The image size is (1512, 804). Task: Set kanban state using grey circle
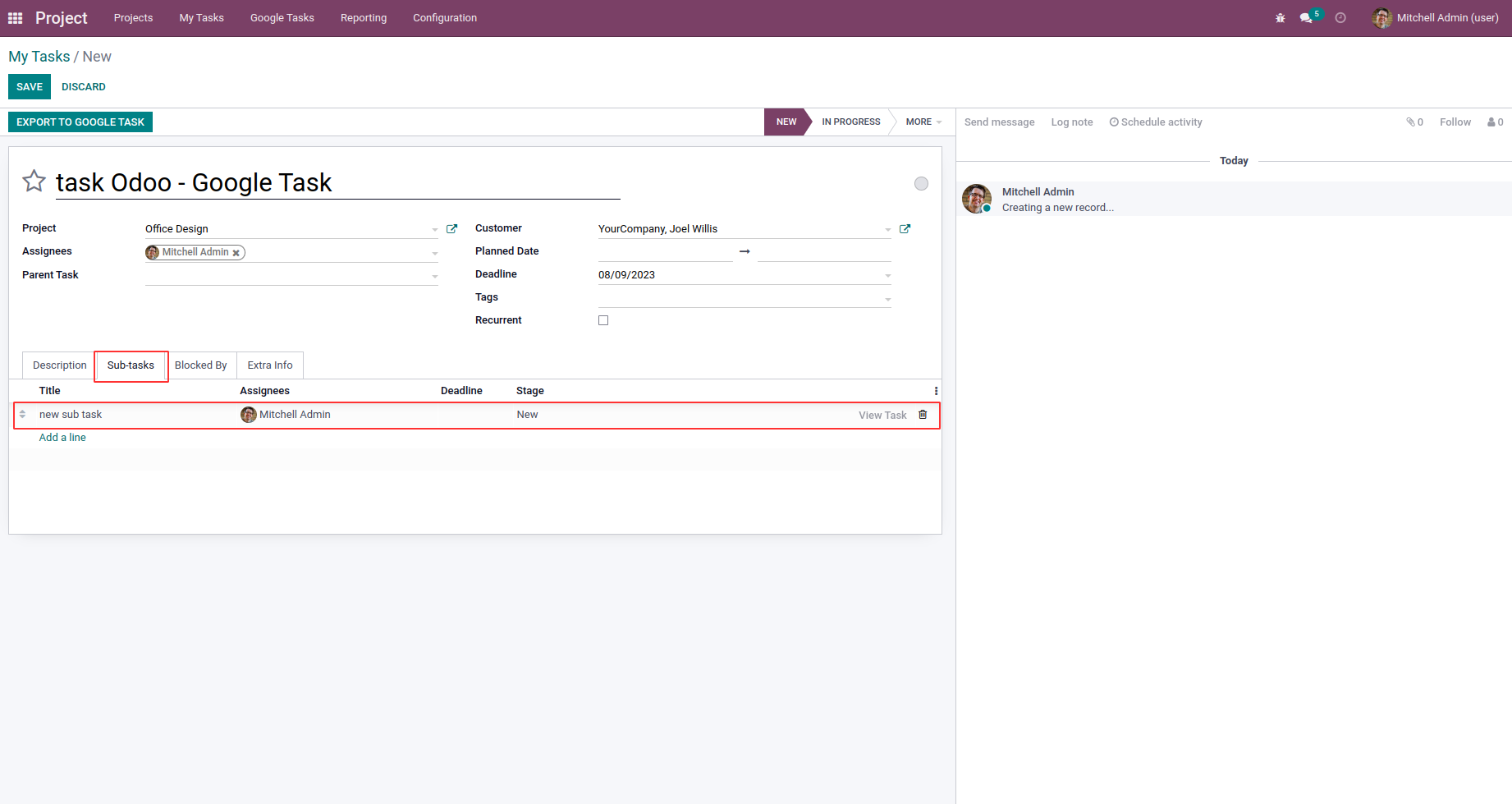[x=921, y=184]
